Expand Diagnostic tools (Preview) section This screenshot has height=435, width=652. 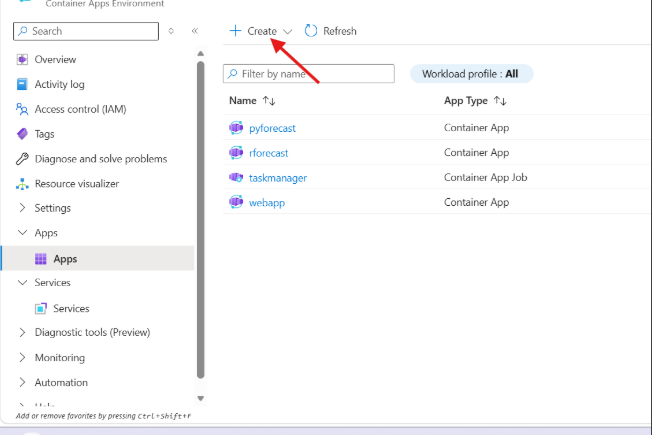pos(22,332)
